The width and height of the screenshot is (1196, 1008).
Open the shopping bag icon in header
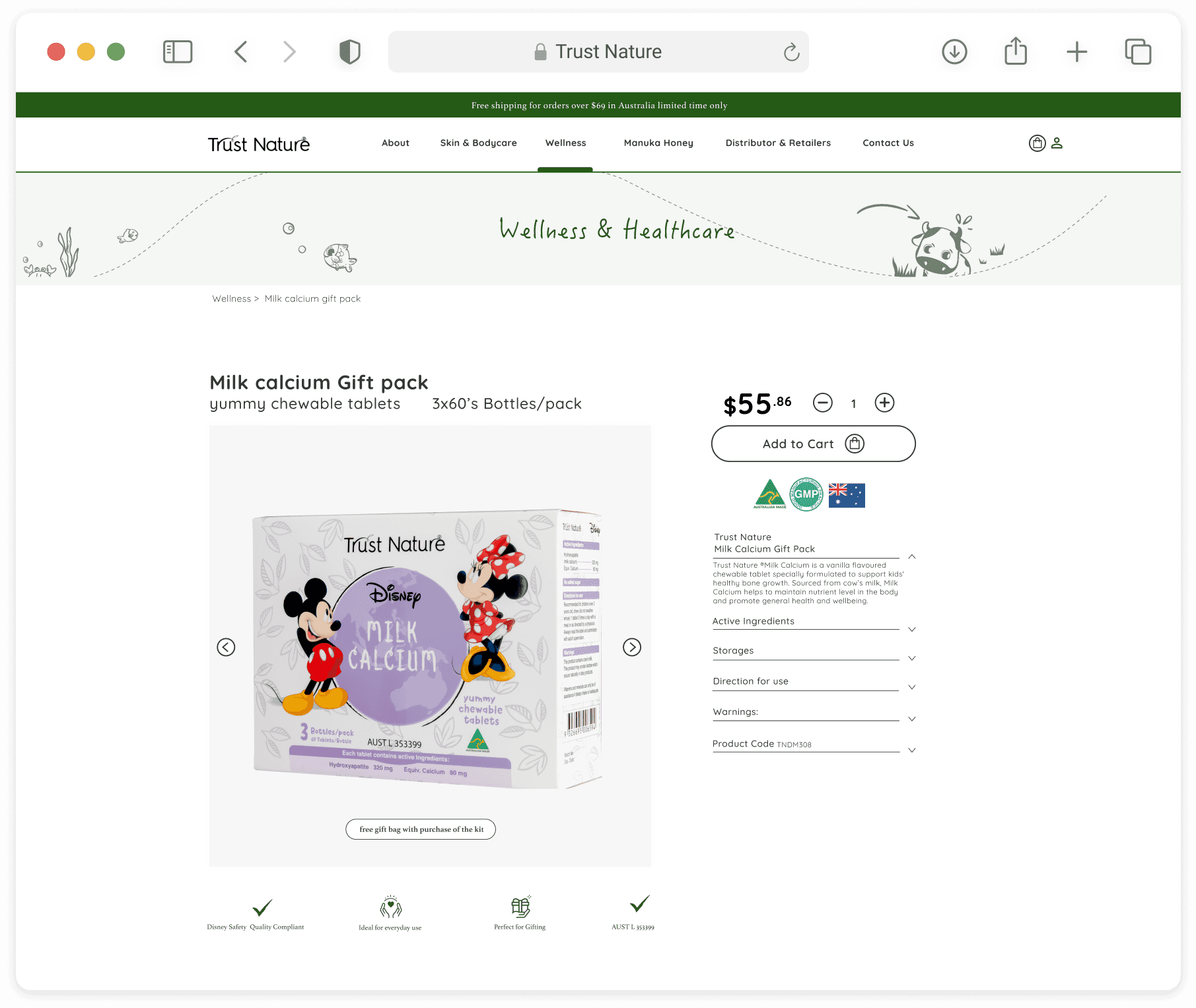(x=1038, y=143)
